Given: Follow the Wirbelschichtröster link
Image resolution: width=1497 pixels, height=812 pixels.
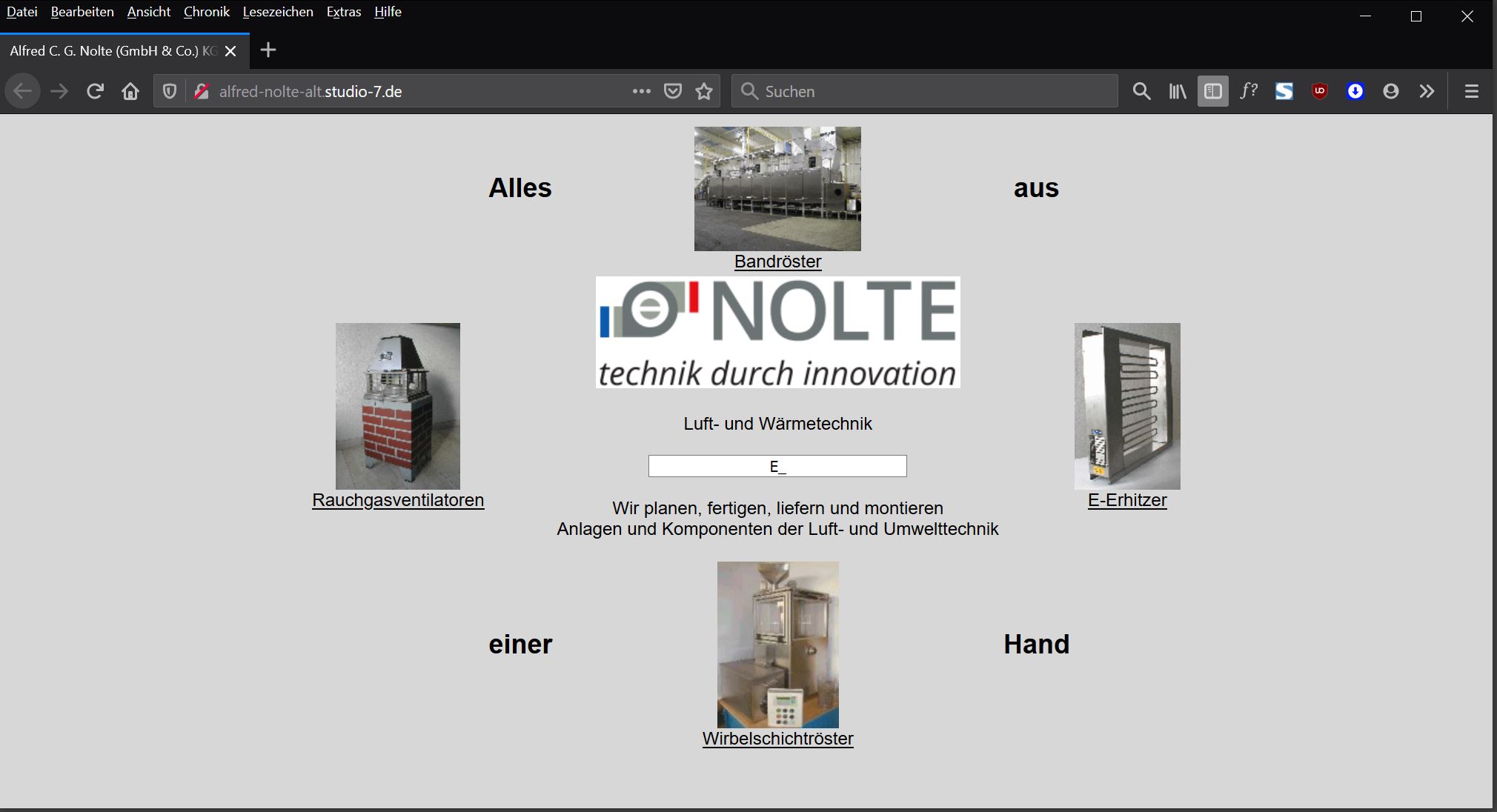Looking at the screenshot, I should tap(777, 739).
